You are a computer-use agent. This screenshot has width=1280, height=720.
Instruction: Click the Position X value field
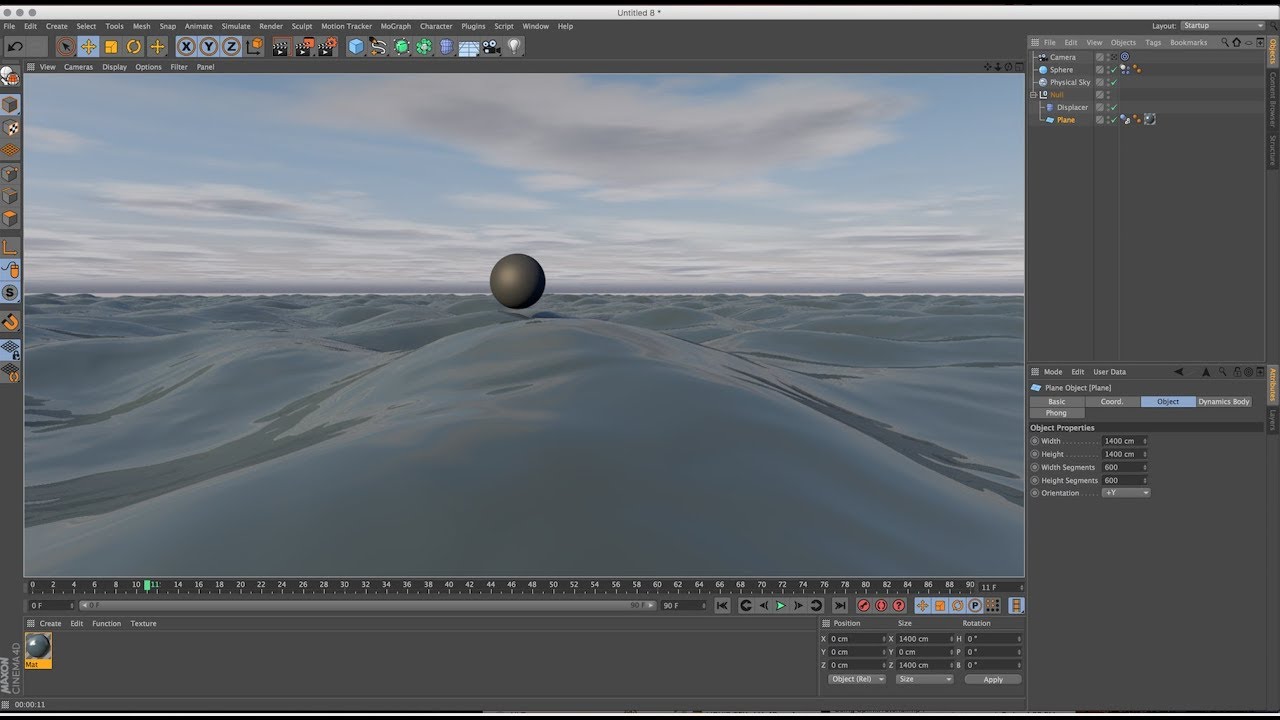point(857,638)
